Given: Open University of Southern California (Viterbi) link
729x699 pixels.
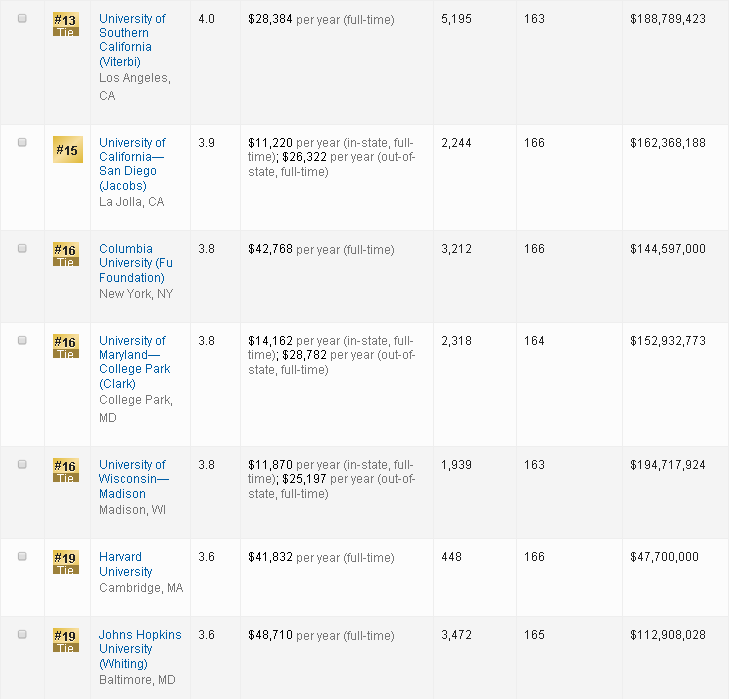Looking at the screenshot, I should click(x=132, y=40).
